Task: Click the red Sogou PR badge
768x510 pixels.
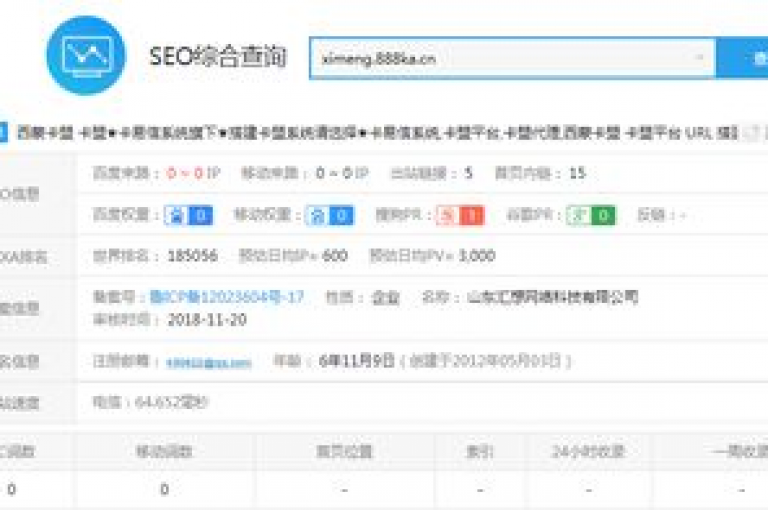Action: pos(460,215)
